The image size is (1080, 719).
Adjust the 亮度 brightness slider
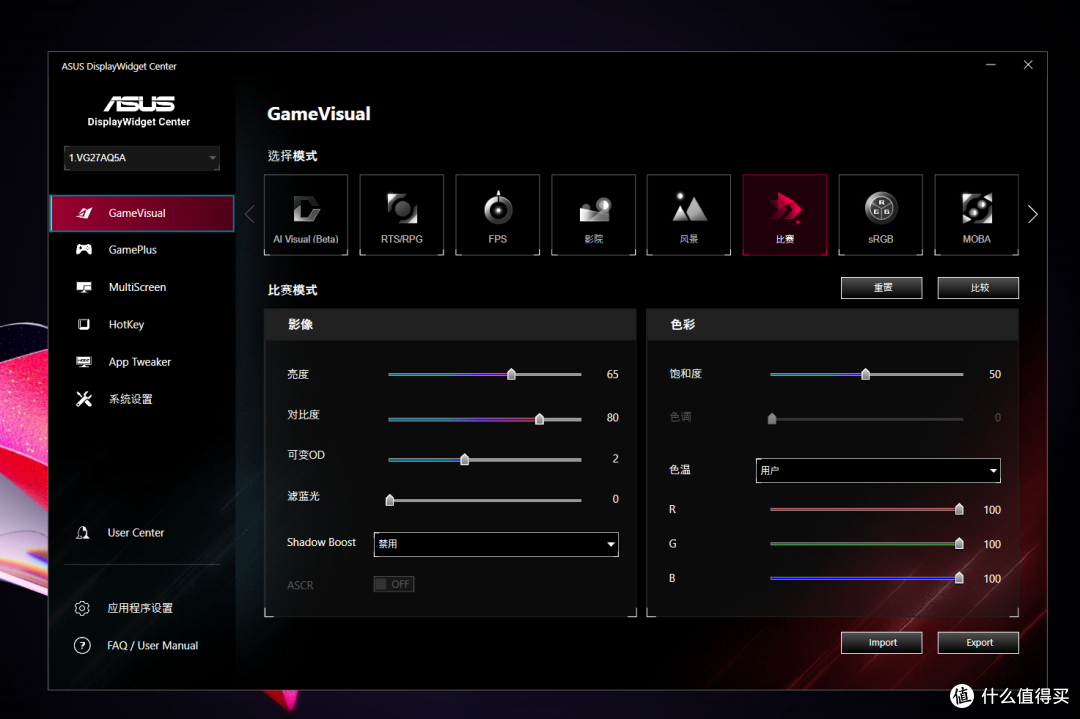pos(485,375)
